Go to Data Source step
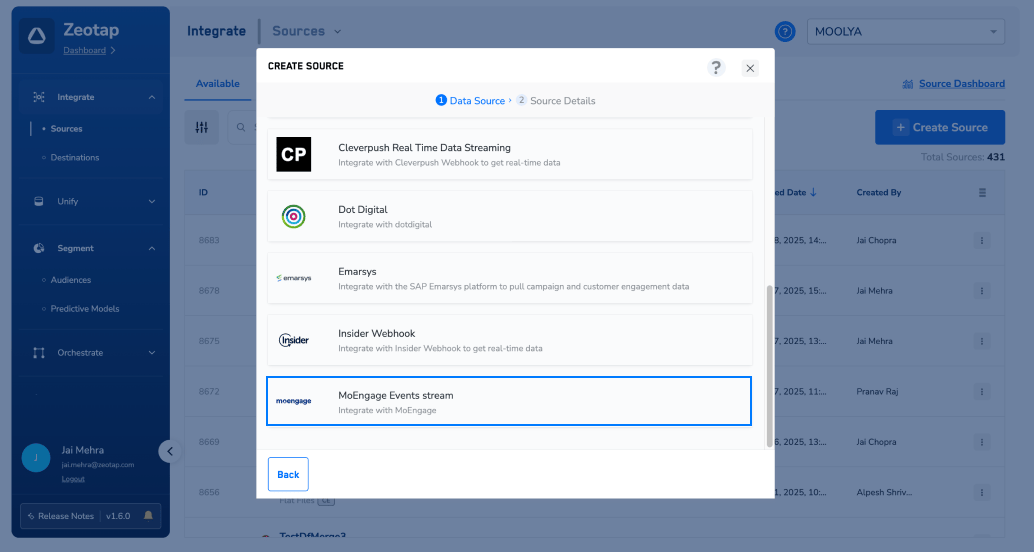Viewport: 1034px width, 552px height. click(x=470, y=100)
